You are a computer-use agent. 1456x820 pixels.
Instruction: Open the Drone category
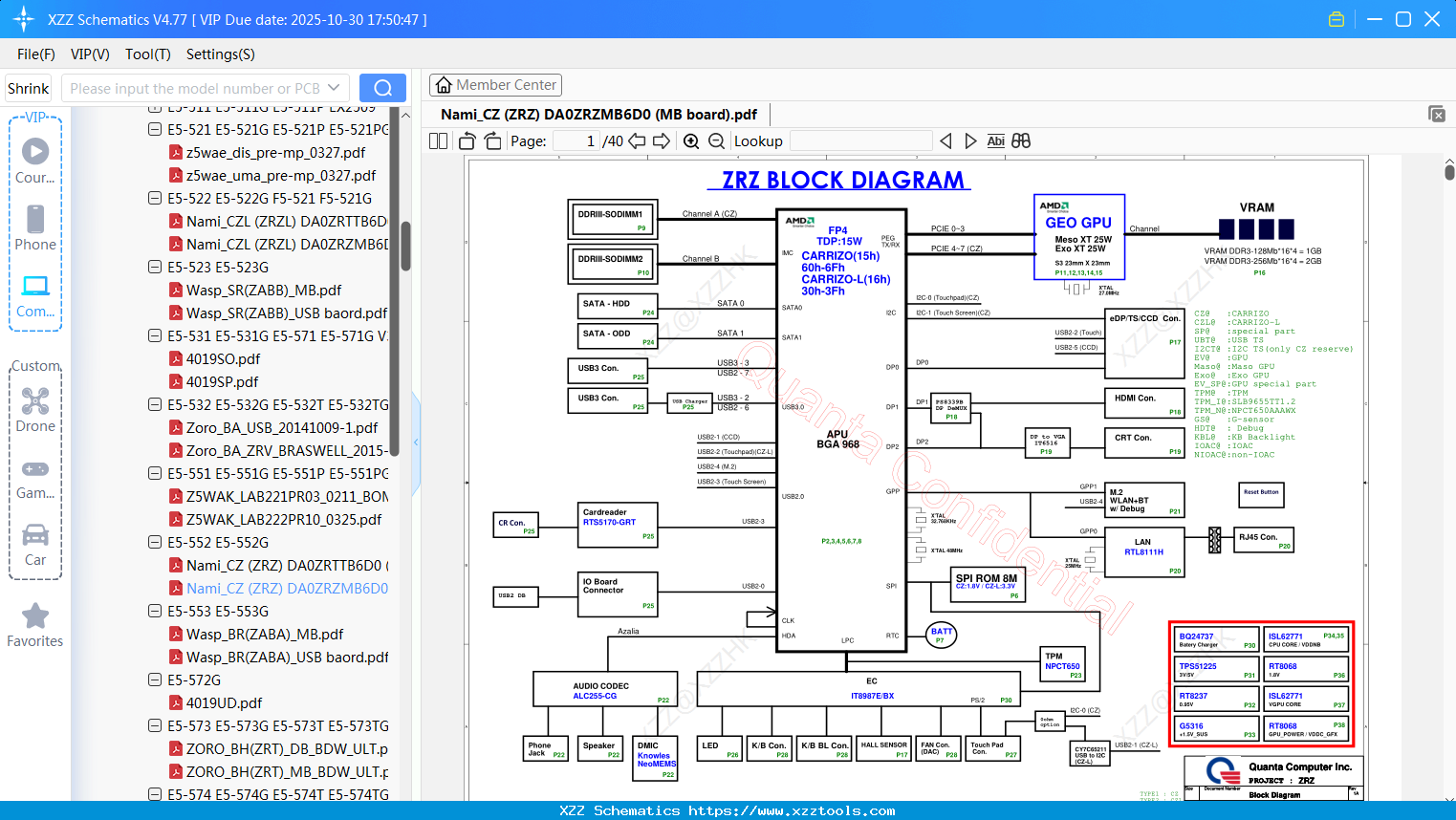click(35, 410)
